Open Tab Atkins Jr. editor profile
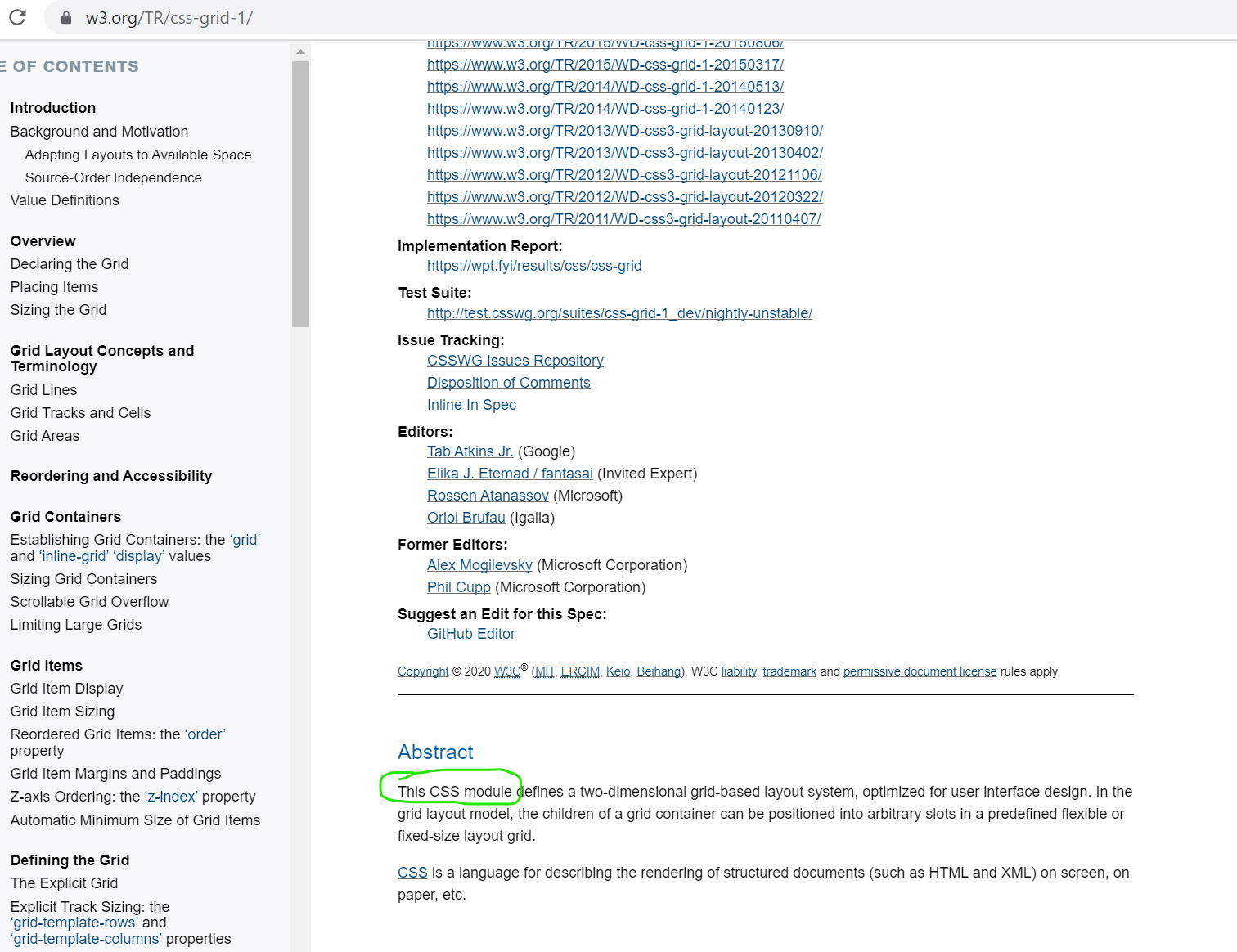Screen dimensions: 1237x952 click(x=470, y=451)
